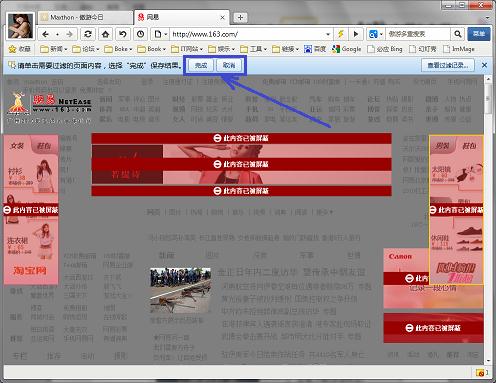Click the page scrollbar up arrow
Viewport: 496px width, 383px height.
pyautogui.click(x=488, y=79)
